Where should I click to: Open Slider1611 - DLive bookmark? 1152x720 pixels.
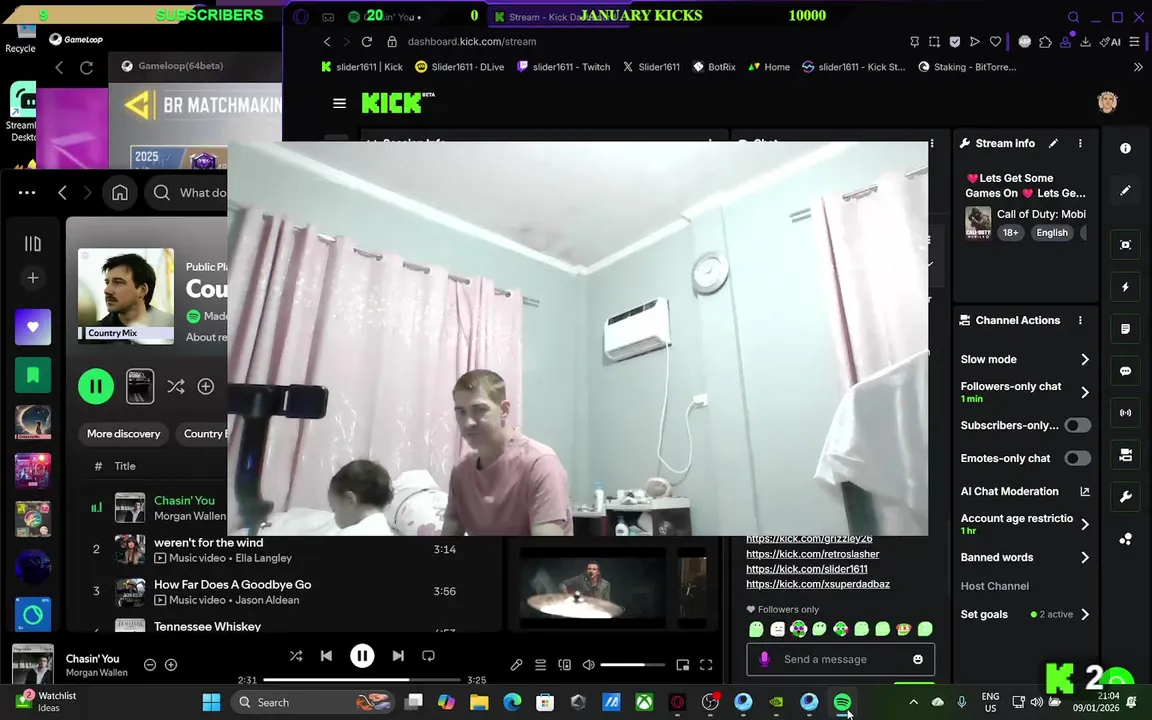click(460, 67)
